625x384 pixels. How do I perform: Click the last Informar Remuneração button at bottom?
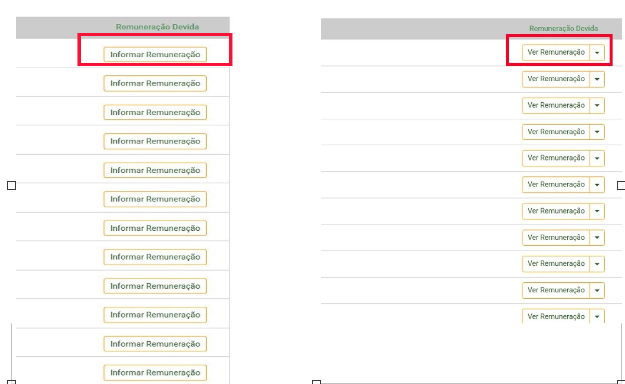coord(155,372)
